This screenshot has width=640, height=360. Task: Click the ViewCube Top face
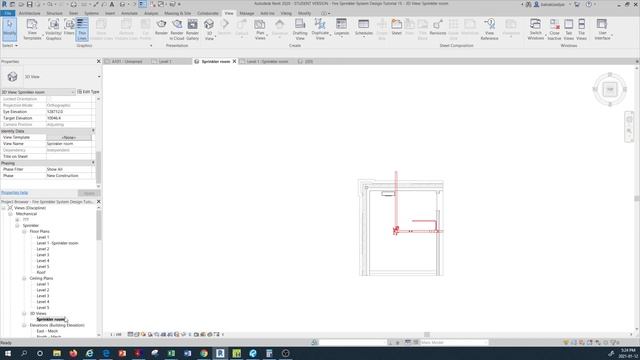pyautogui.click(x=610, y=89)
